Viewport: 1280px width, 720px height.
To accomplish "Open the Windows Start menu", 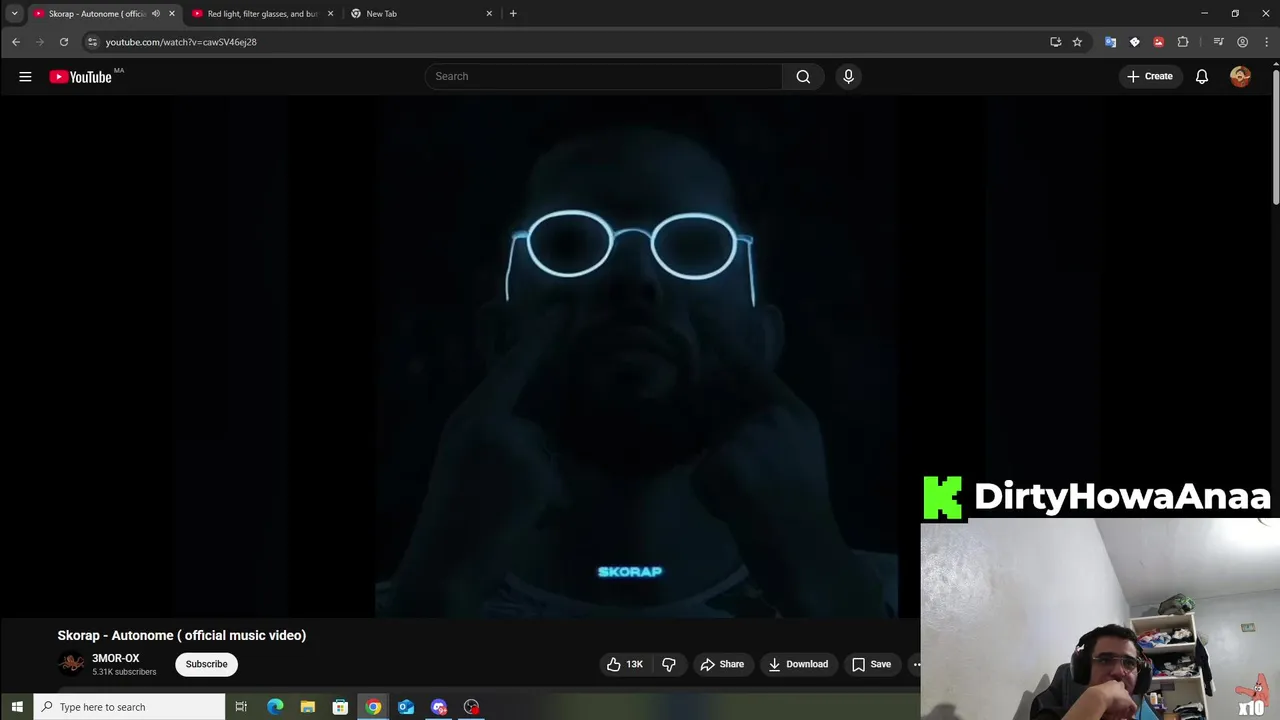I will coord(16,707).
